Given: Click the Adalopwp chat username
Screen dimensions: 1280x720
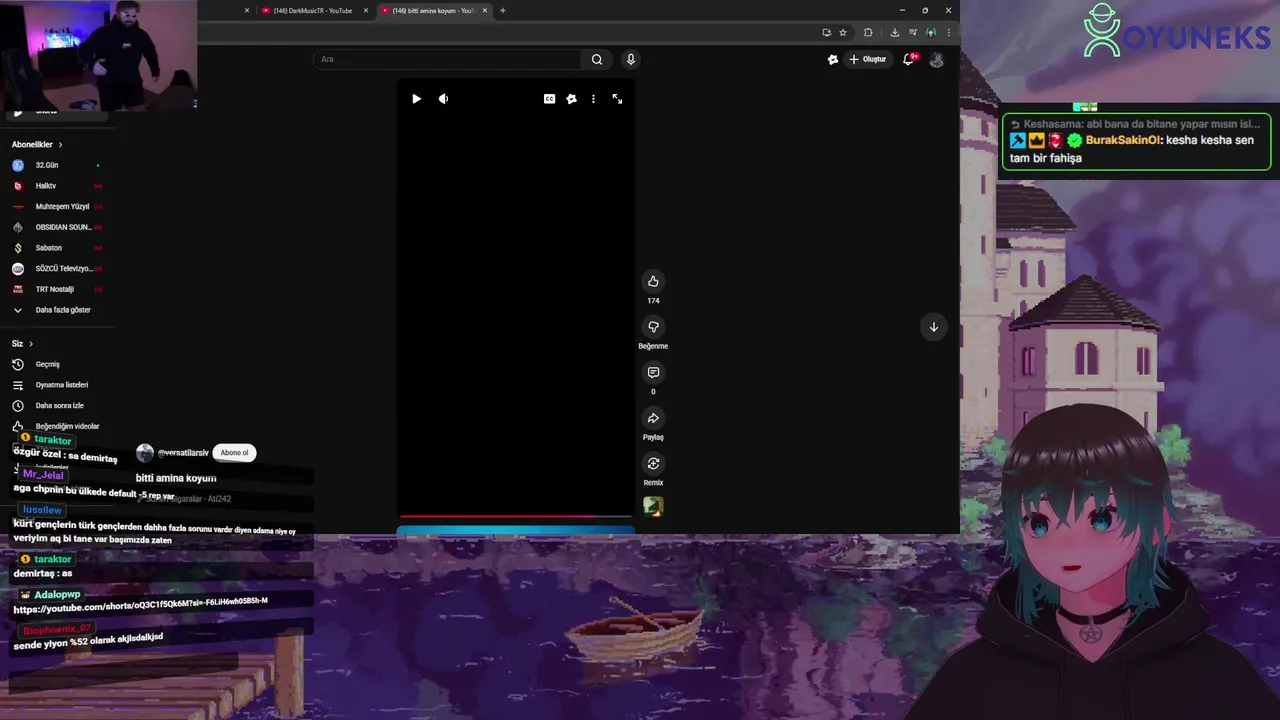Looking at the screenshot, I should click(57, 595).
